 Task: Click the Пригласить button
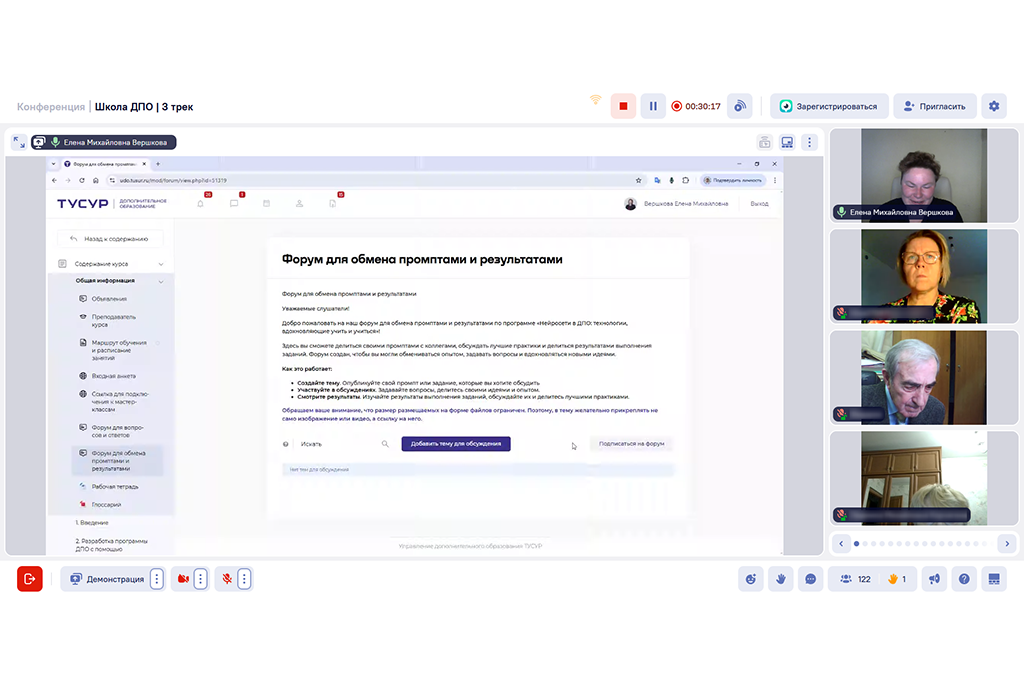pos(934,106)
